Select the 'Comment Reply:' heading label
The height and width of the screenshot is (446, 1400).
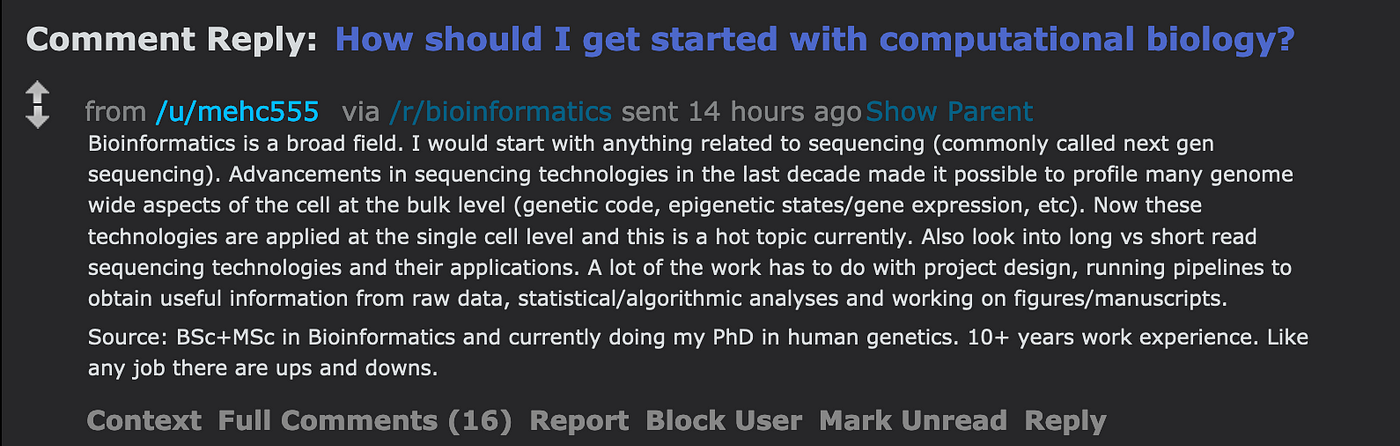[x=172, y=40]
